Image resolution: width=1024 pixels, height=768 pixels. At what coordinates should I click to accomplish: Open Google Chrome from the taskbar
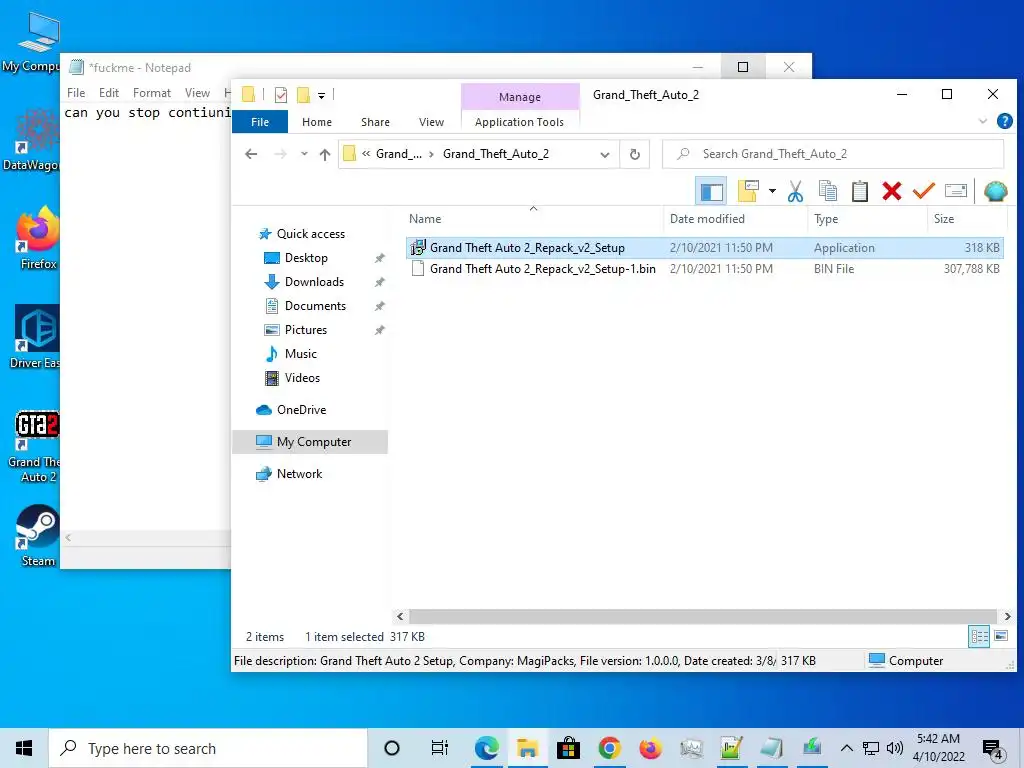tap(609, 748)
